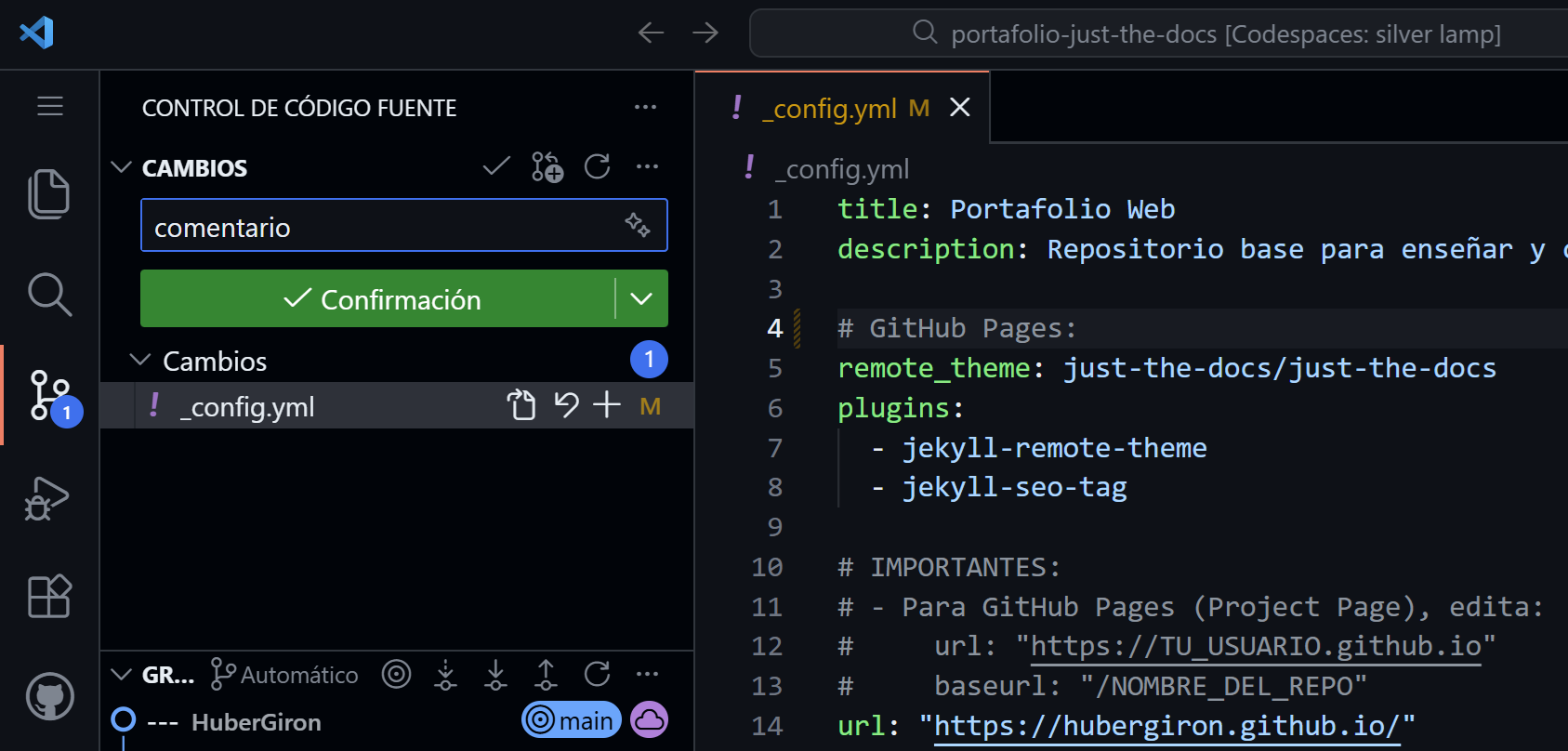Open _config.yml file from changes row
Screen dimensions: 1568x751
tap(521, 405)
